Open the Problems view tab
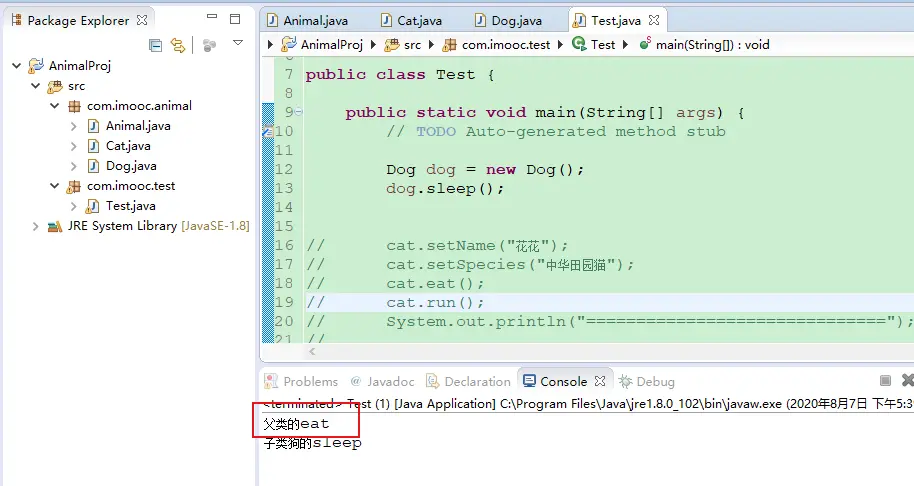 tap(309, 381)
